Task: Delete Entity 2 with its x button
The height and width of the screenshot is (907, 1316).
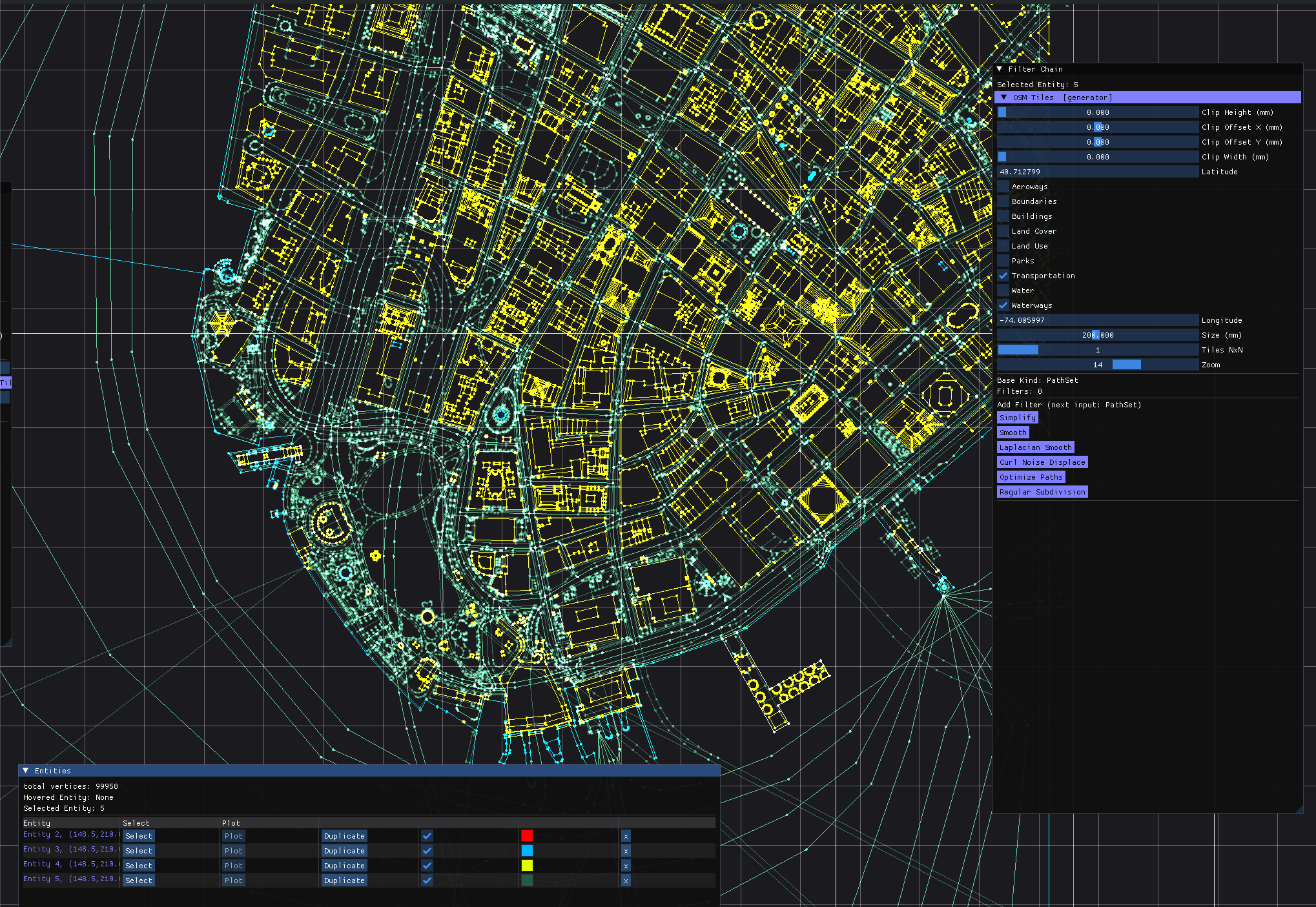Action: (x=625, y=836)
